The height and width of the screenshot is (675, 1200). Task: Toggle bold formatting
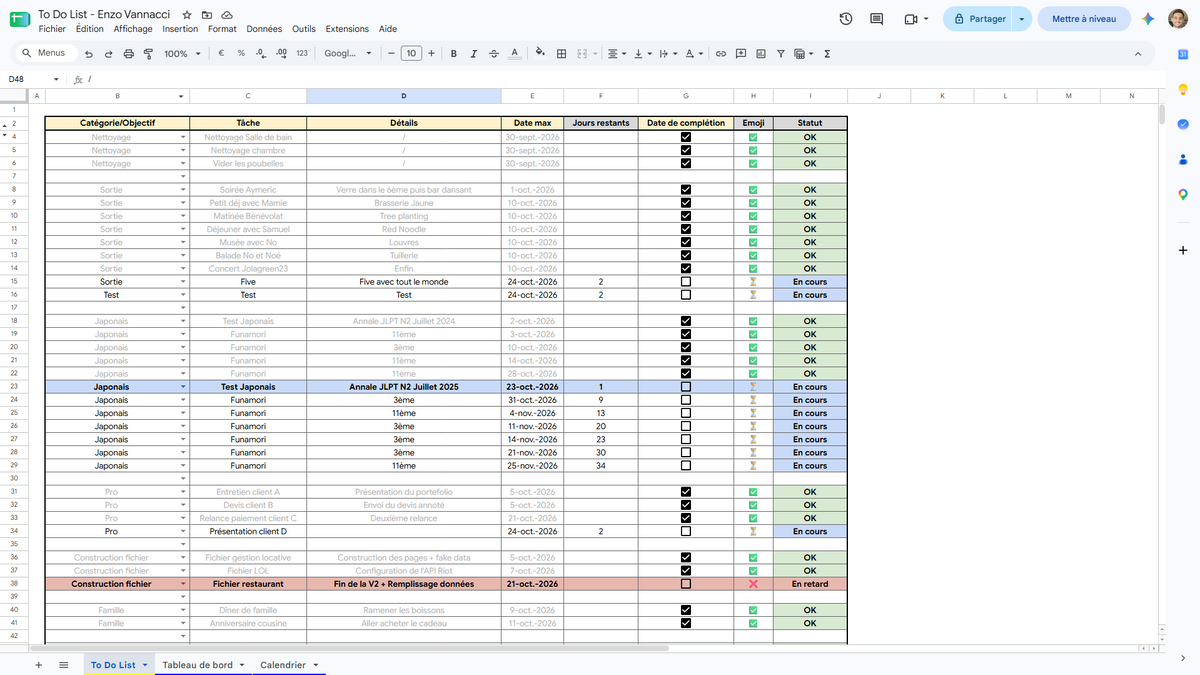point(454,53)
